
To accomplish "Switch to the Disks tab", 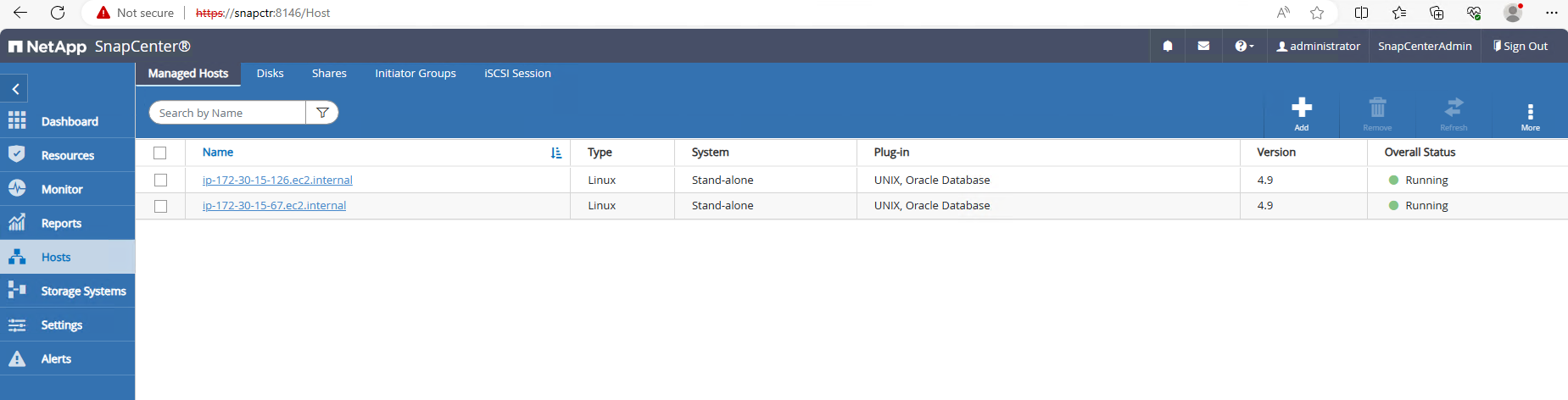I will tap(270, 73).
